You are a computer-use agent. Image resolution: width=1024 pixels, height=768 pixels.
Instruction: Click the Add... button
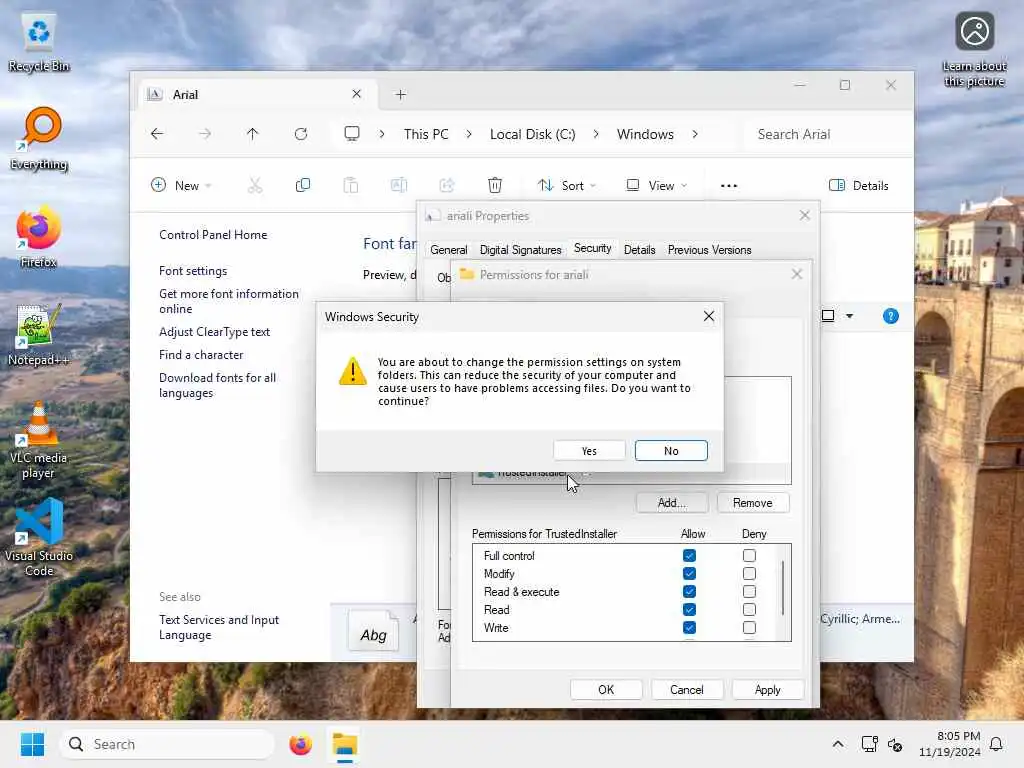pos(671,503)
